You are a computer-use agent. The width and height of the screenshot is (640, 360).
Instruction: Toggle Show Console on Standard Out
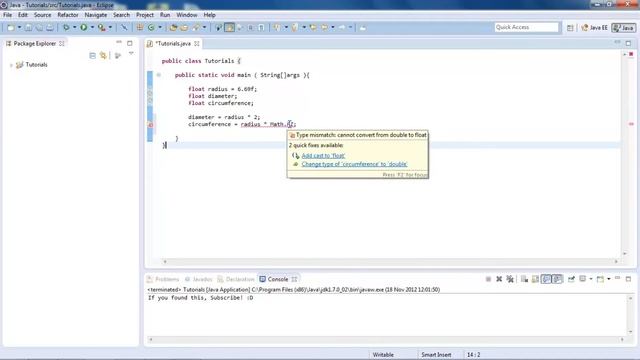[x=546, y=279]
